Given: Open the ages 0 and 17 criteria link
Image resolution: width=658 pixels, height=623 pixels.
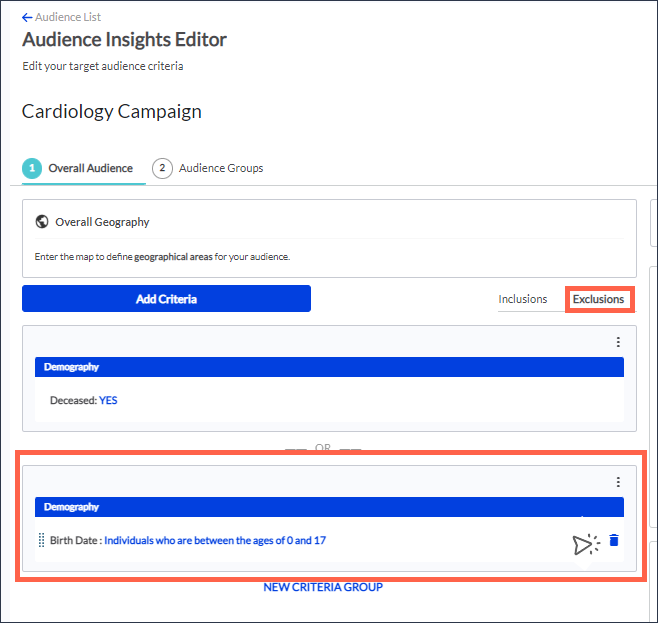Looking at the screenshot, I should point(215,540).
